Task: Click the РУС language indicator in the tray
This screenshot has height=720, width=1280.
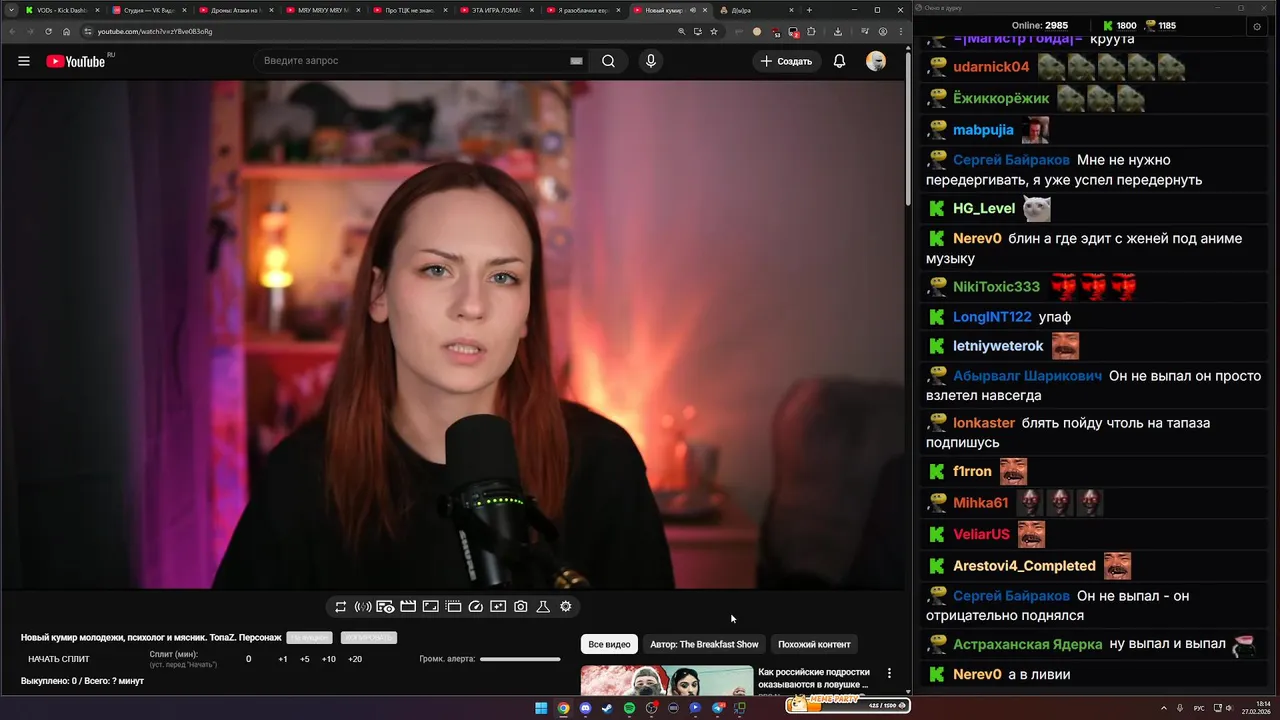Action: (x=1199, y=708)
